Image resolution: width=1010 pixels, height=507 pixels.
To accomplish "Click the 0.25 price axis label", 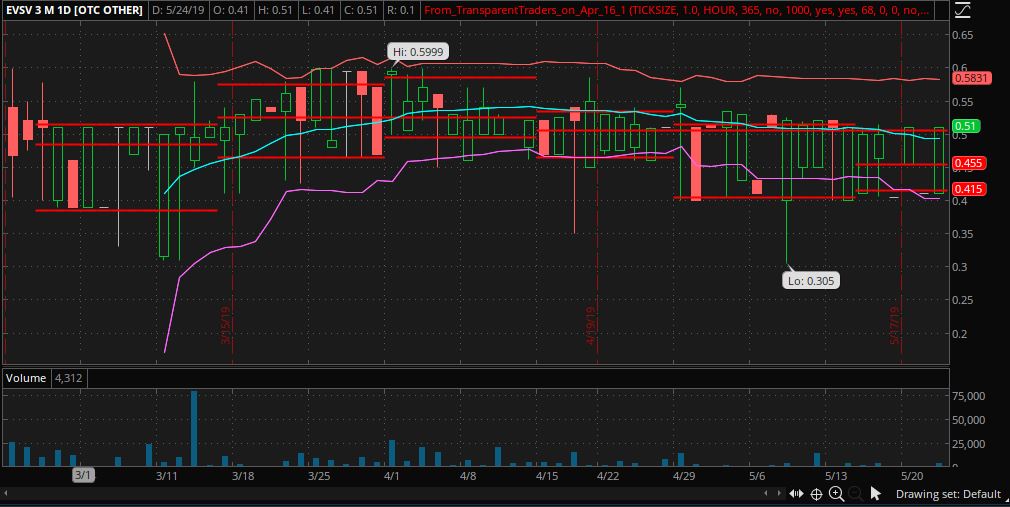I will (963, 300).
